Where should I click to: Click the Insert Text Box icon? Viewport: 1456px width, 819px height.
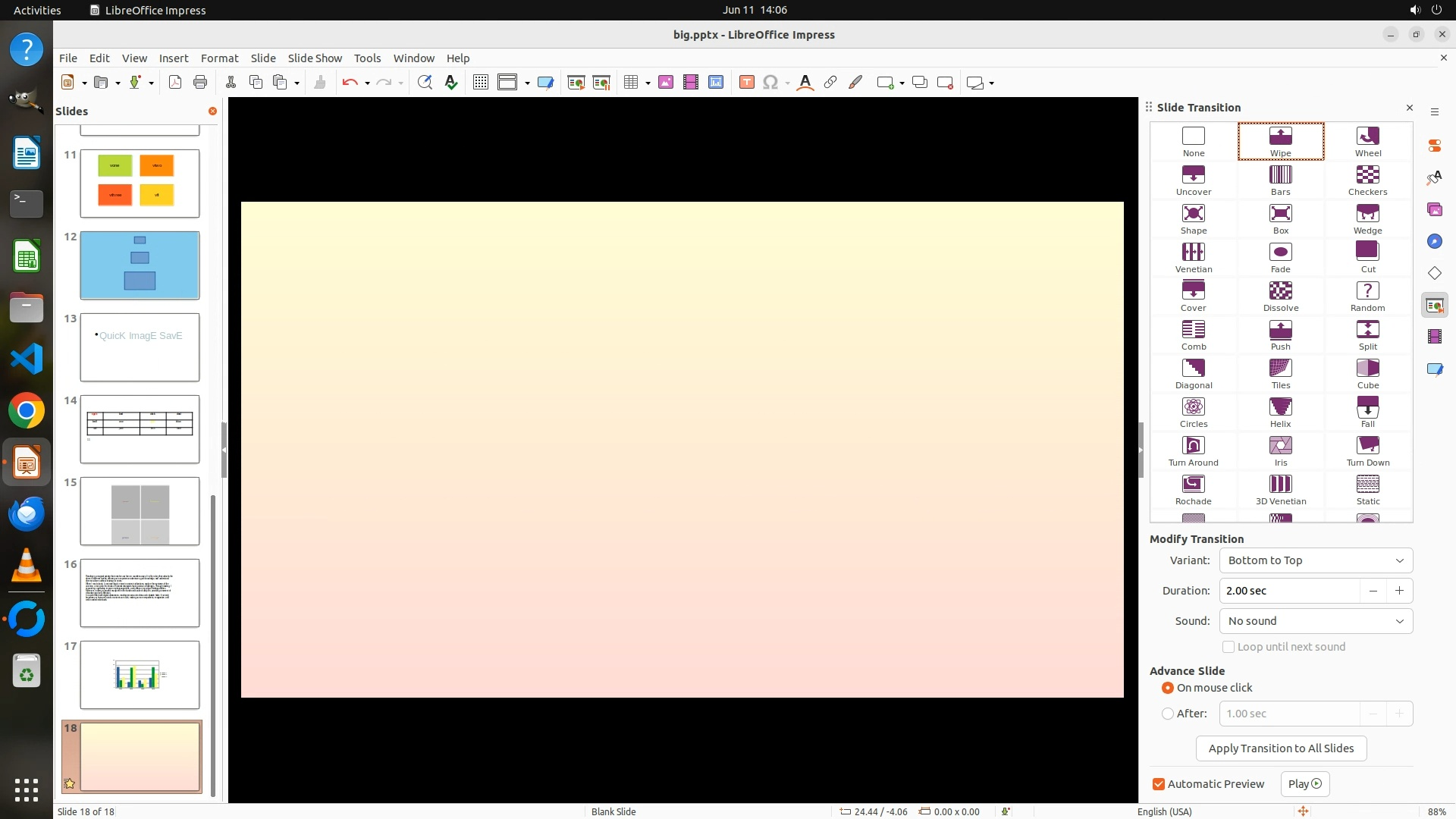point(746,83)
